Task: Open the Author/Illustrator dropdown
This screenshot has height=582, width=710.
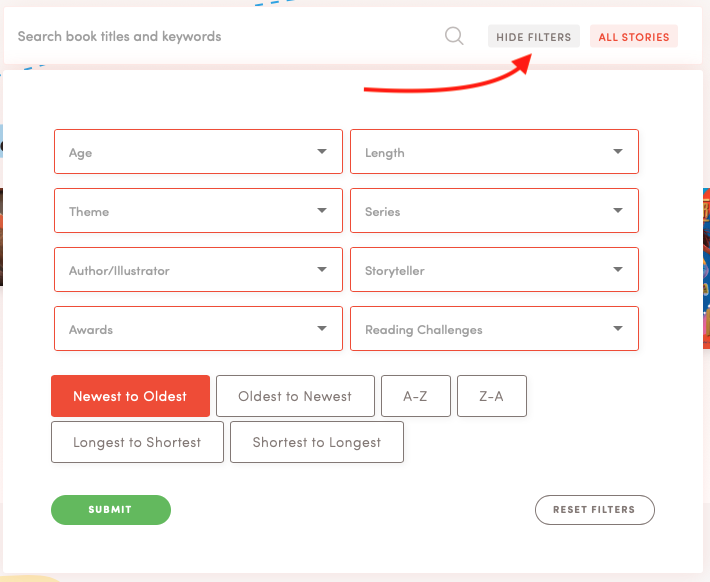Action: click(198, 270)
